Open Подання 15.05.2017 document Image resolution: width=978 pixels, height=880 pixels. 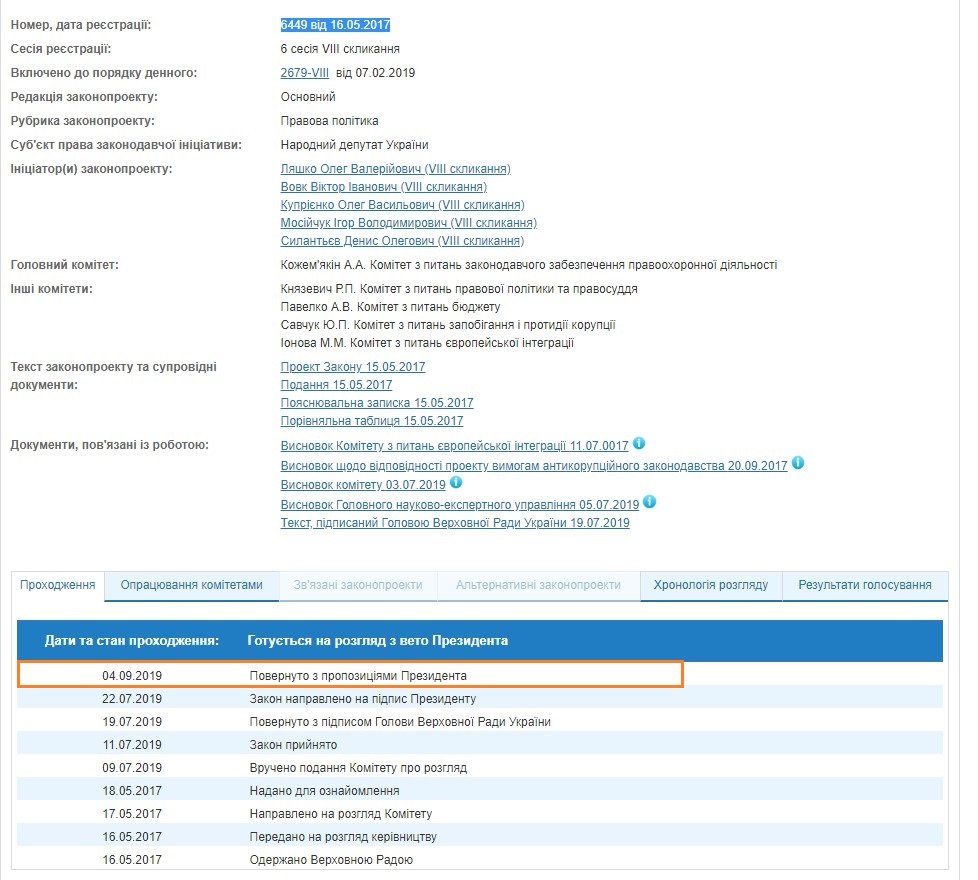pos(336,385)
